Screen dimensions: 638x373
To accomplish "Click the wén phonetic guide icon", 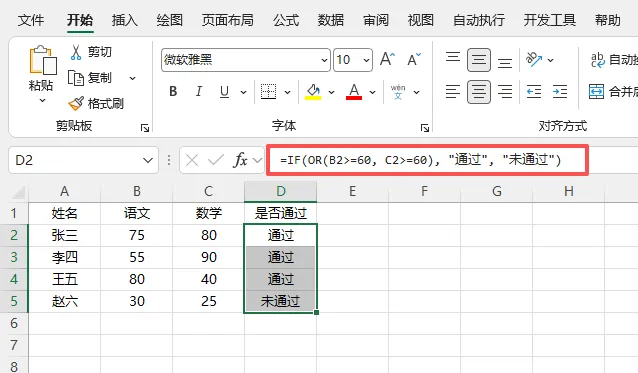I will 398,92.
